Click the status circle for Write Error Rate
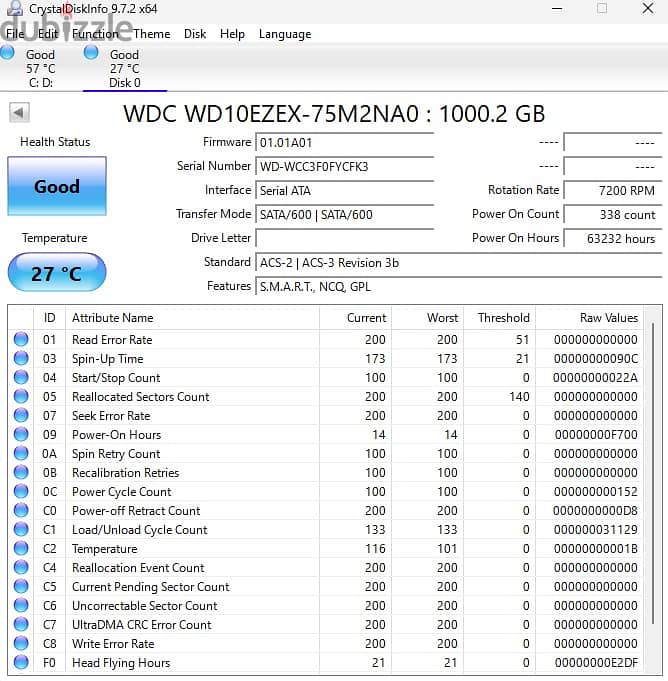This screenshot has height=681, width=668. [21, 643]
